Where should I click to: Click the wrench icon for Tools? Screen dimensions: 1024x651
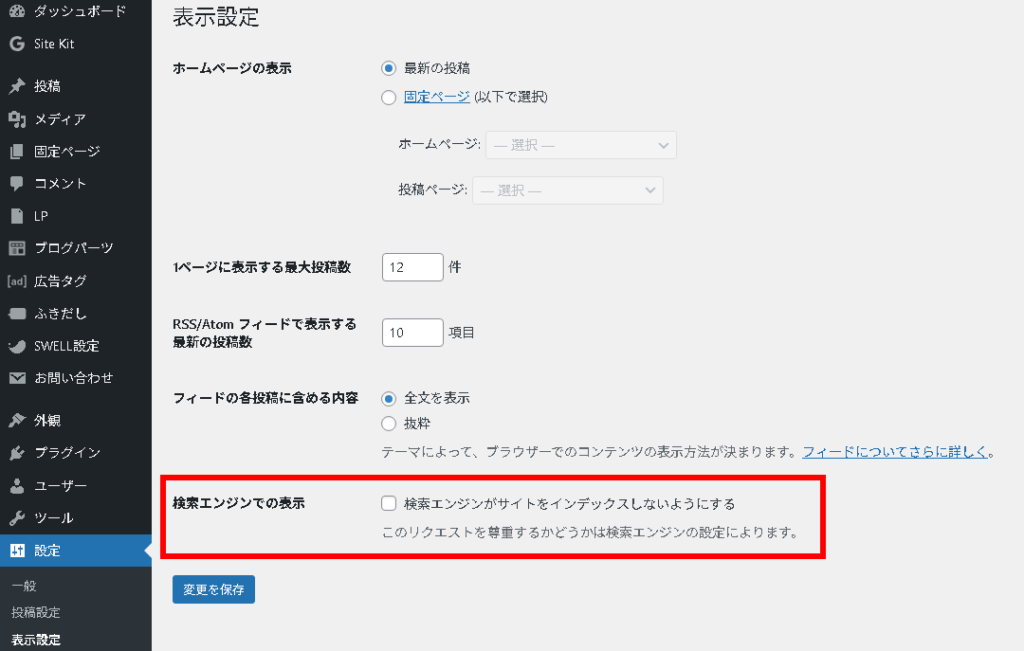pos(16,518)
